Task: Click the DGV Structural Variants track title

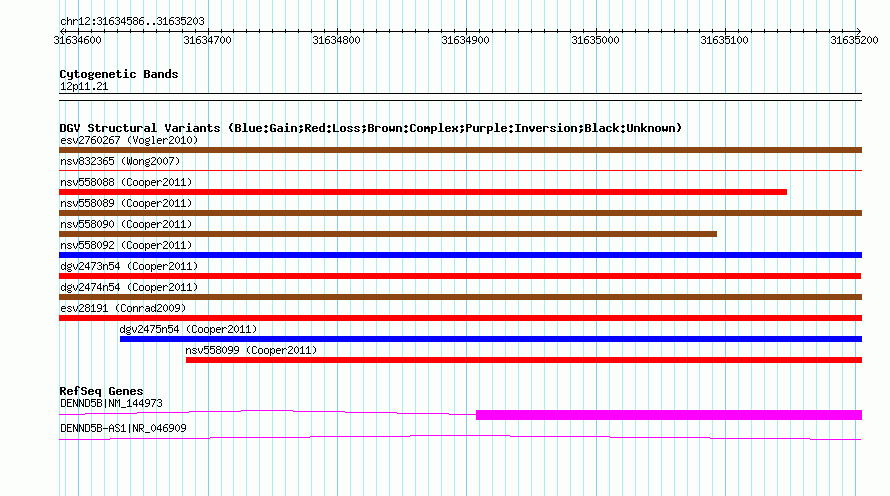Action: pyautogui.click(x=371, y=128)
